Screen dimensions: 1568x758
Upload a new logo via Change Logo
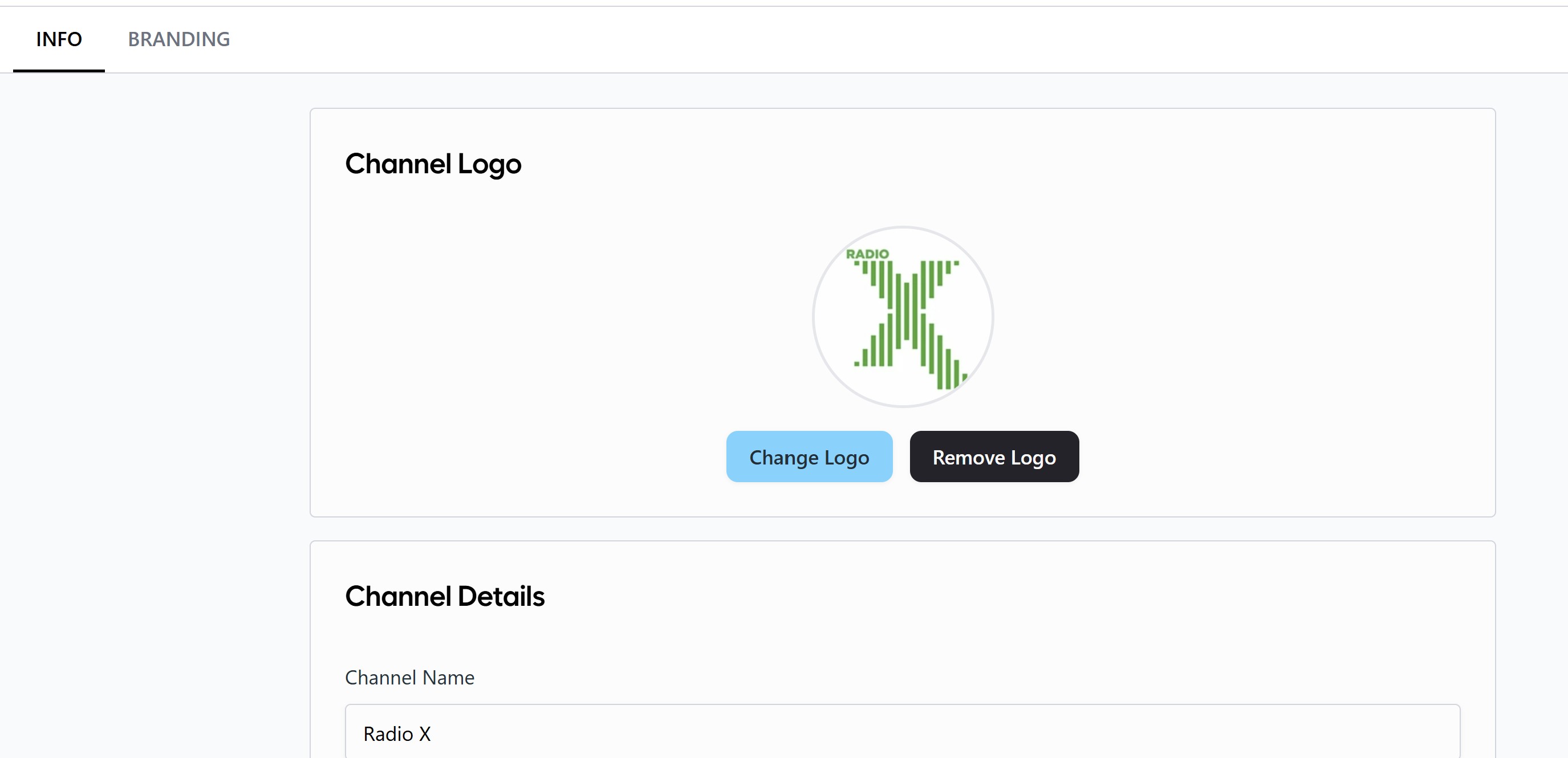click(809, 457)
